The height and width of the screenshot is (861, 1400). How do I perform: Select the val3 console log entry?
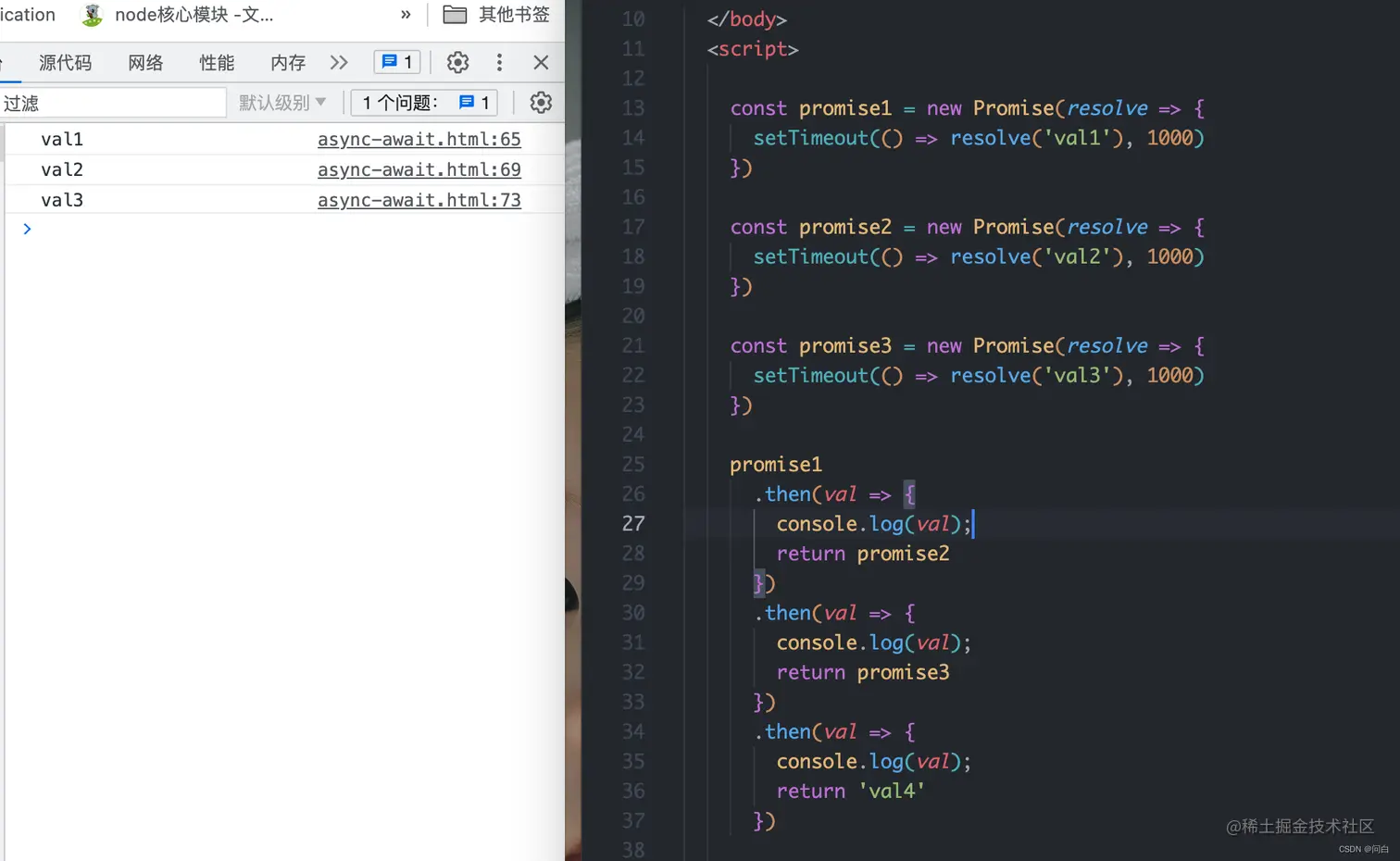[62, 200]
